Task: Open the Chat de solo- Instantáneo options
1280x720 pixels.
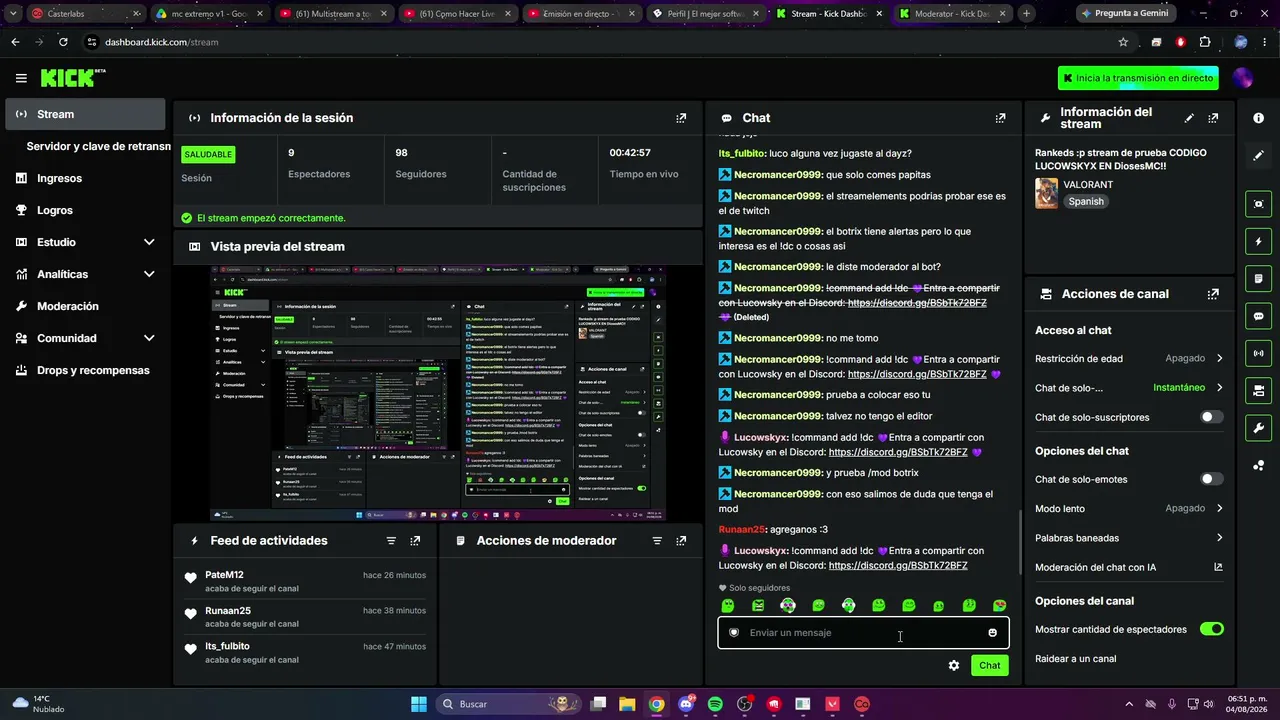Action: [1129, 387]
